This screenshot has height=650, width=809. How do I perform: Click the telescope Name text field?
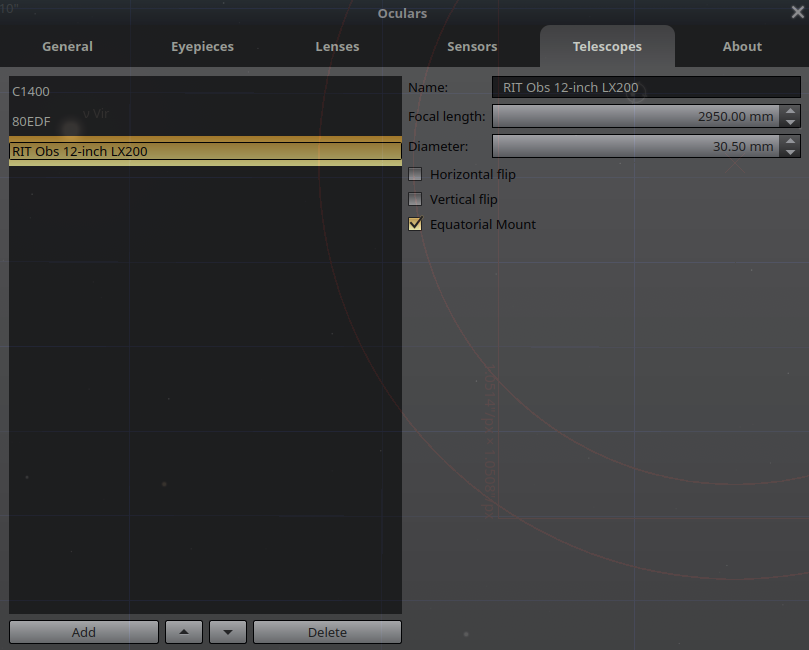coord(646,87)
